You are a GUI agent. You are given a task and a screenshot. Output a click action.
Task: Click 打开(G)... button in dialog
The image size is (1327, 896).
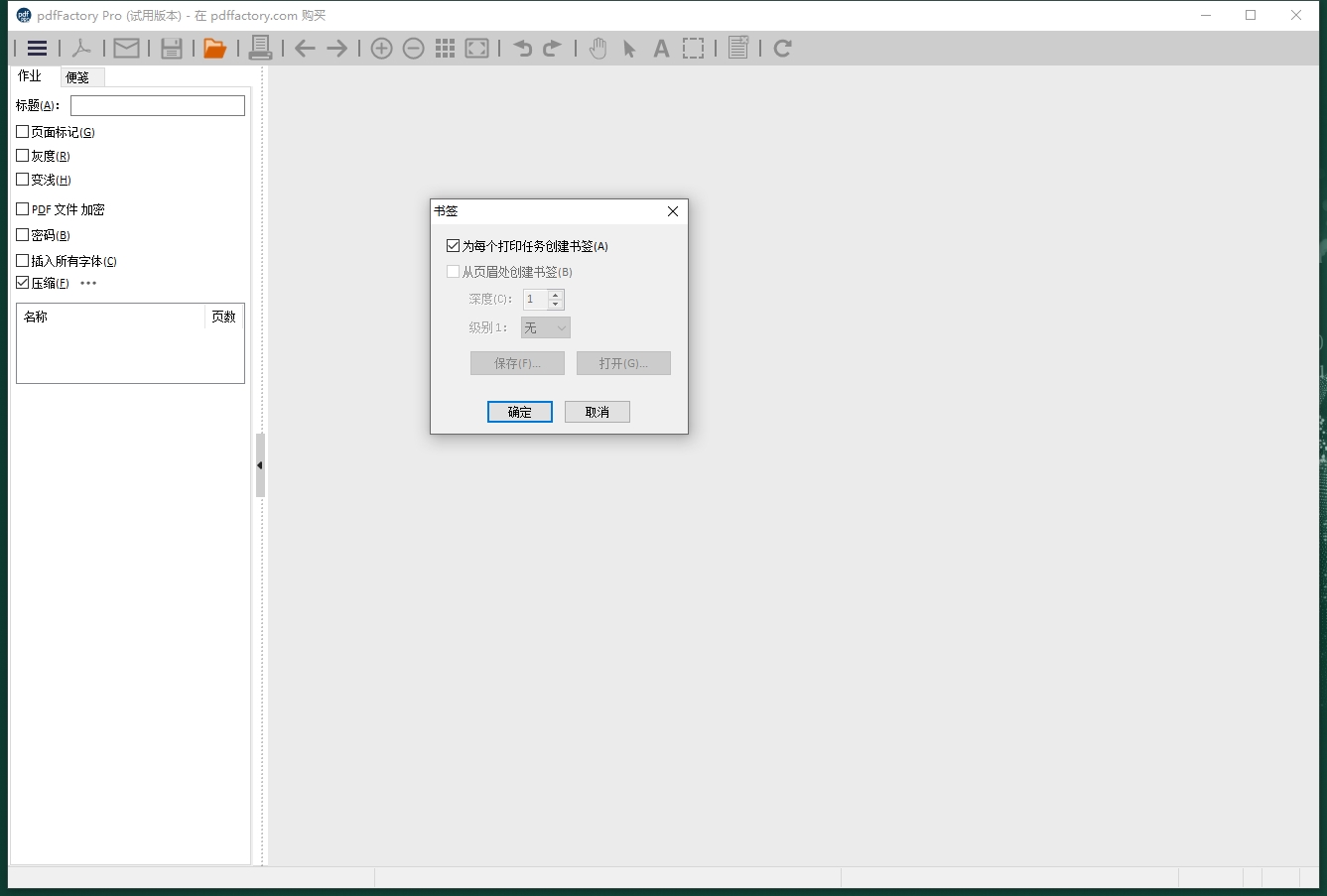coord(623,363)
